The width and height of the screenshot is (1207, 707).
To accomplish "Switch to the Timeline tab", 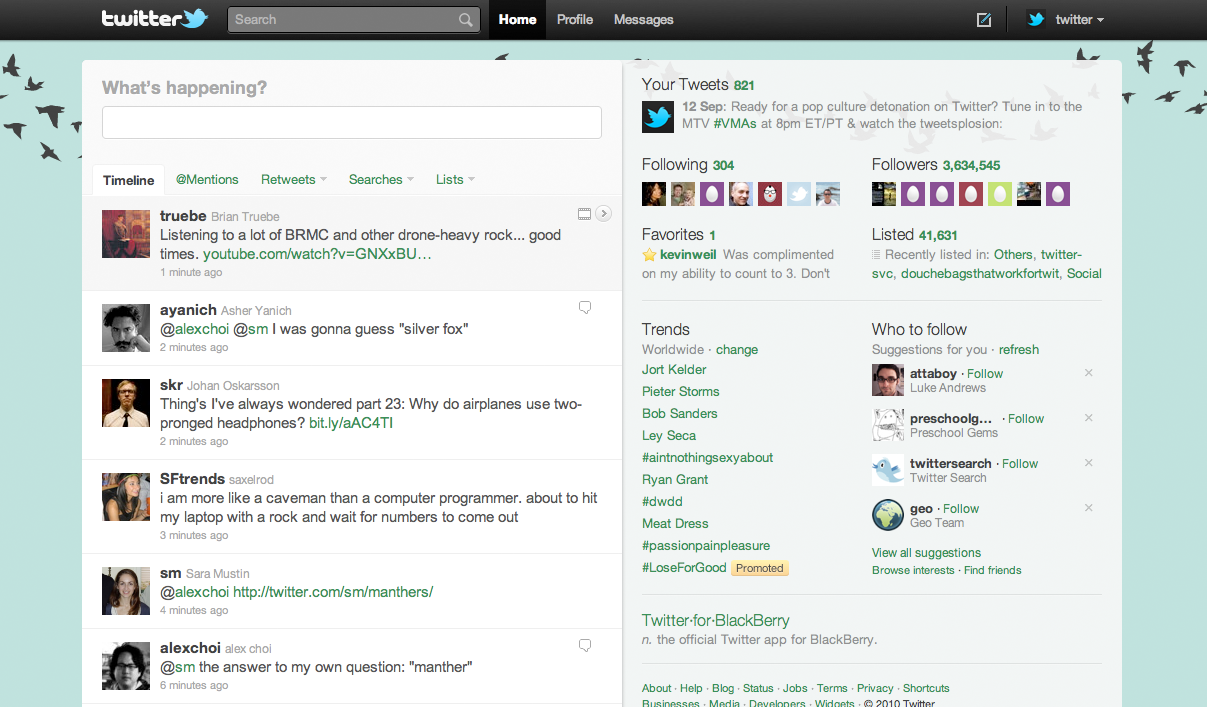I will point(129,180).
